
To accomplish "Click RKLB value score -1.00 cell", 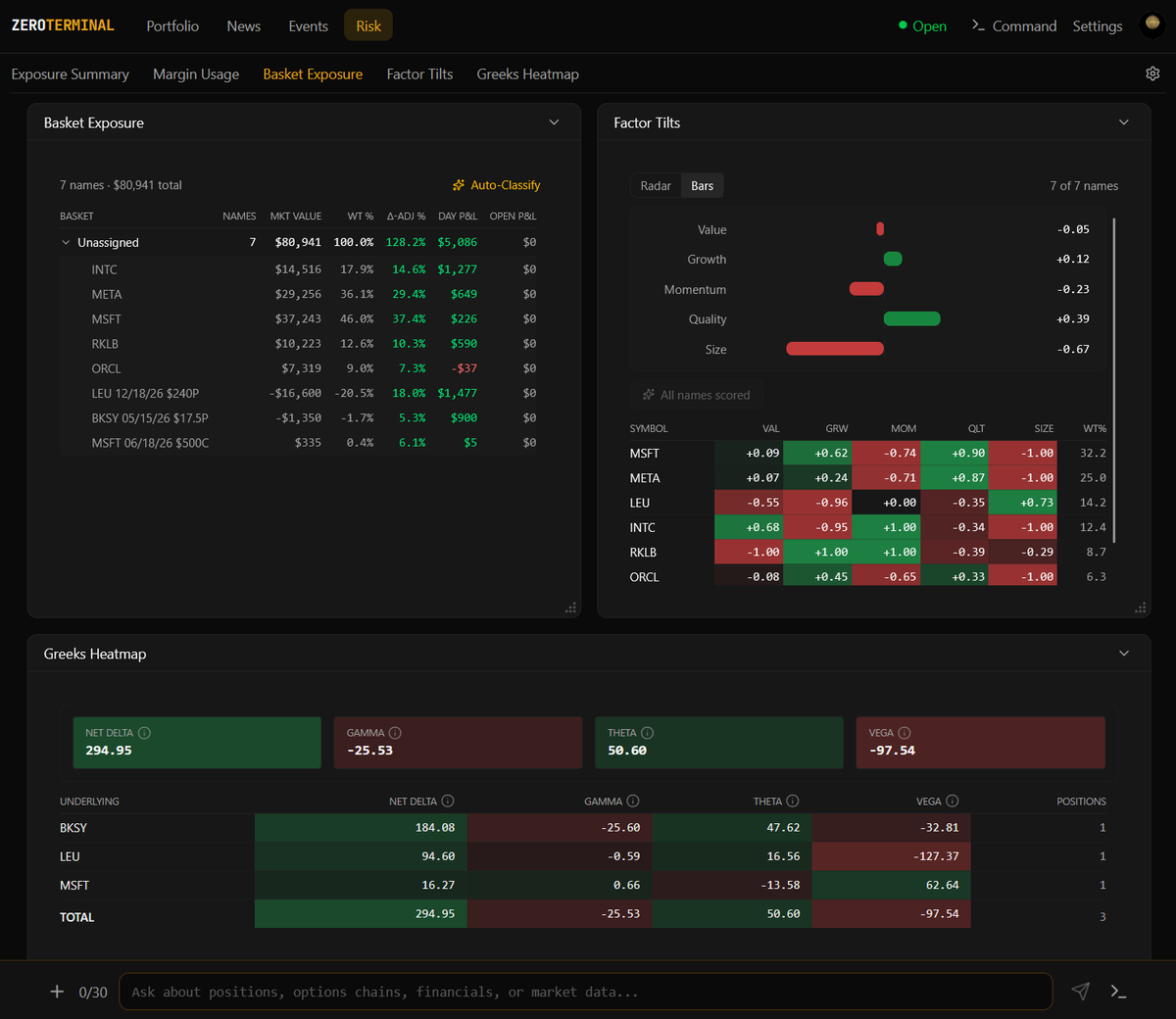I will pos(749,552).
